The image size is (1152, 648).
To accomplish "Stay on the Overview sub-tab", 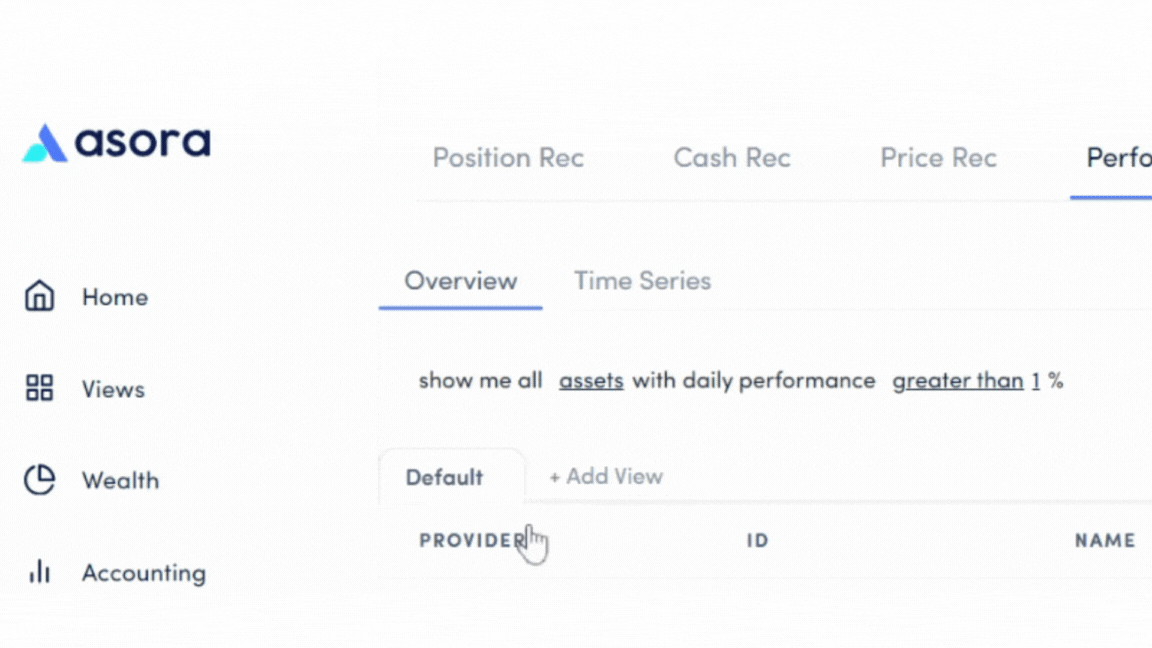I will [x=460, y=281].
